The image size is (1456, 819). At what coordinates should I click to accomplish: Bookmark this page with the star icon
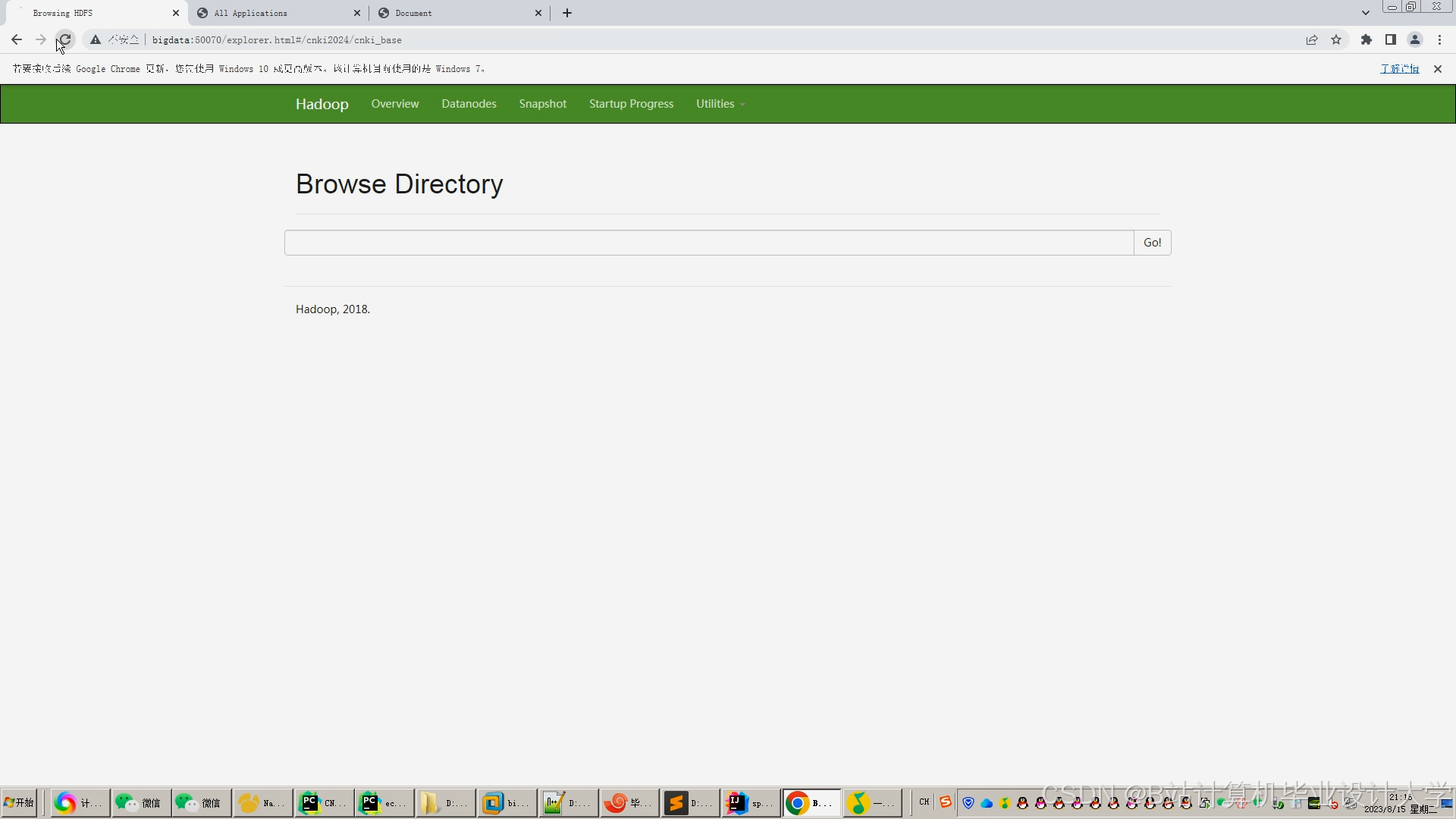point(1336,39)
